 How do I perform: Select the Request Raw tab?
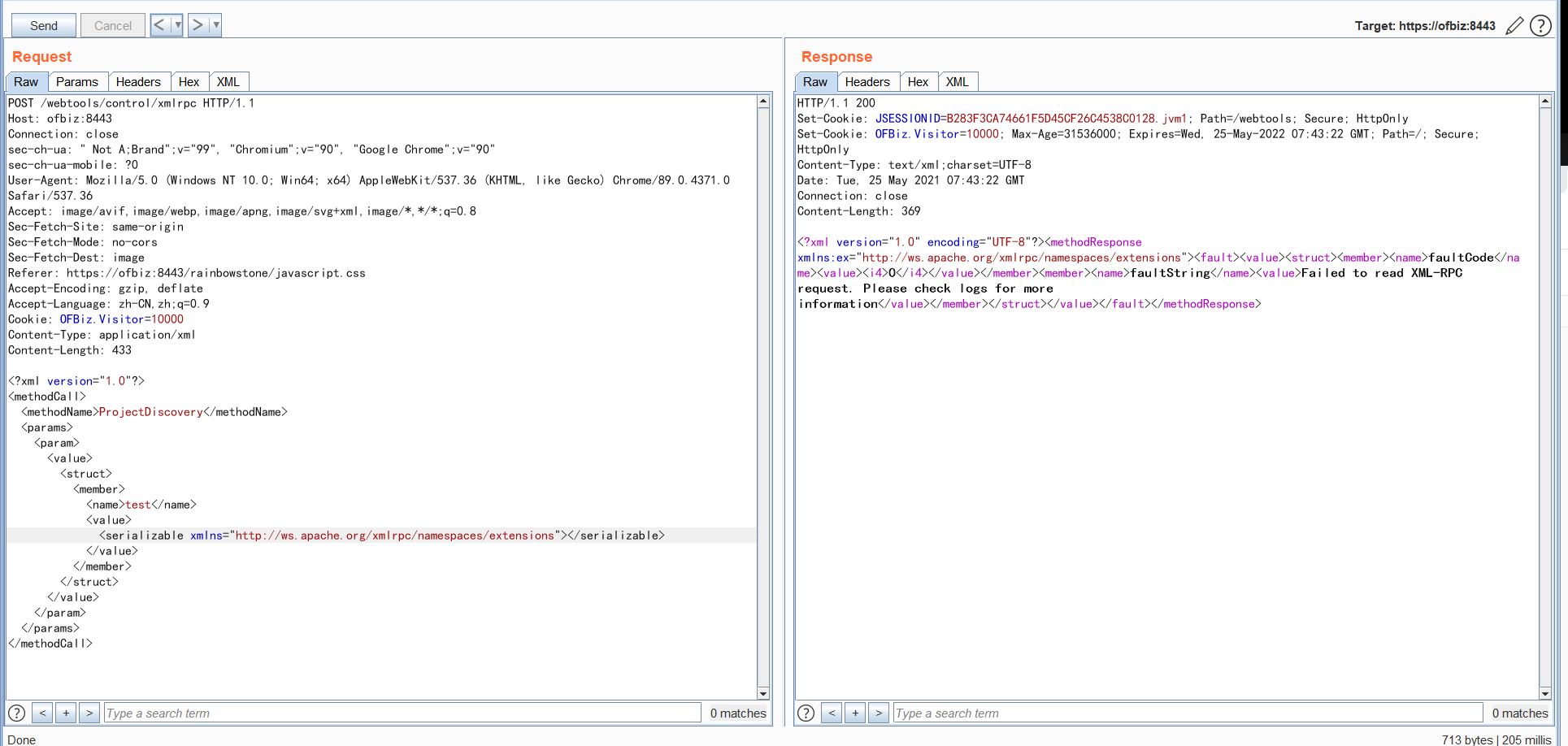(26, 82)
